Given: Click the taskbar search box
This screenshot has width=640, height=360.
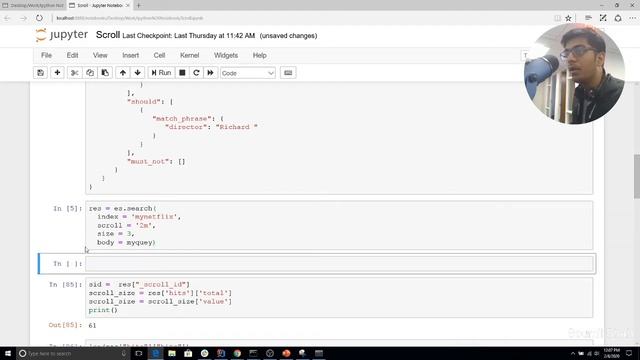Looking at the screenshot, I should pos(73,353).
